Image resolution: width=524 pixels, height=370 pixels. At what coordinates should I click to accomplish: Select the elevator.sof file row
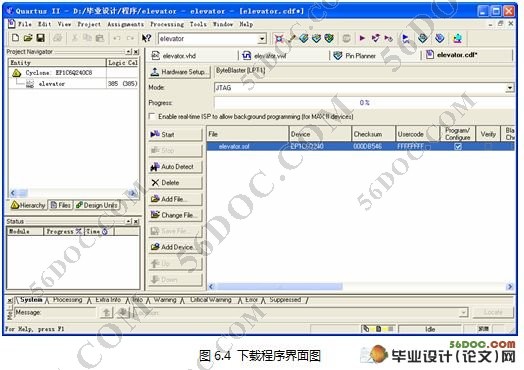pos(360,146)
